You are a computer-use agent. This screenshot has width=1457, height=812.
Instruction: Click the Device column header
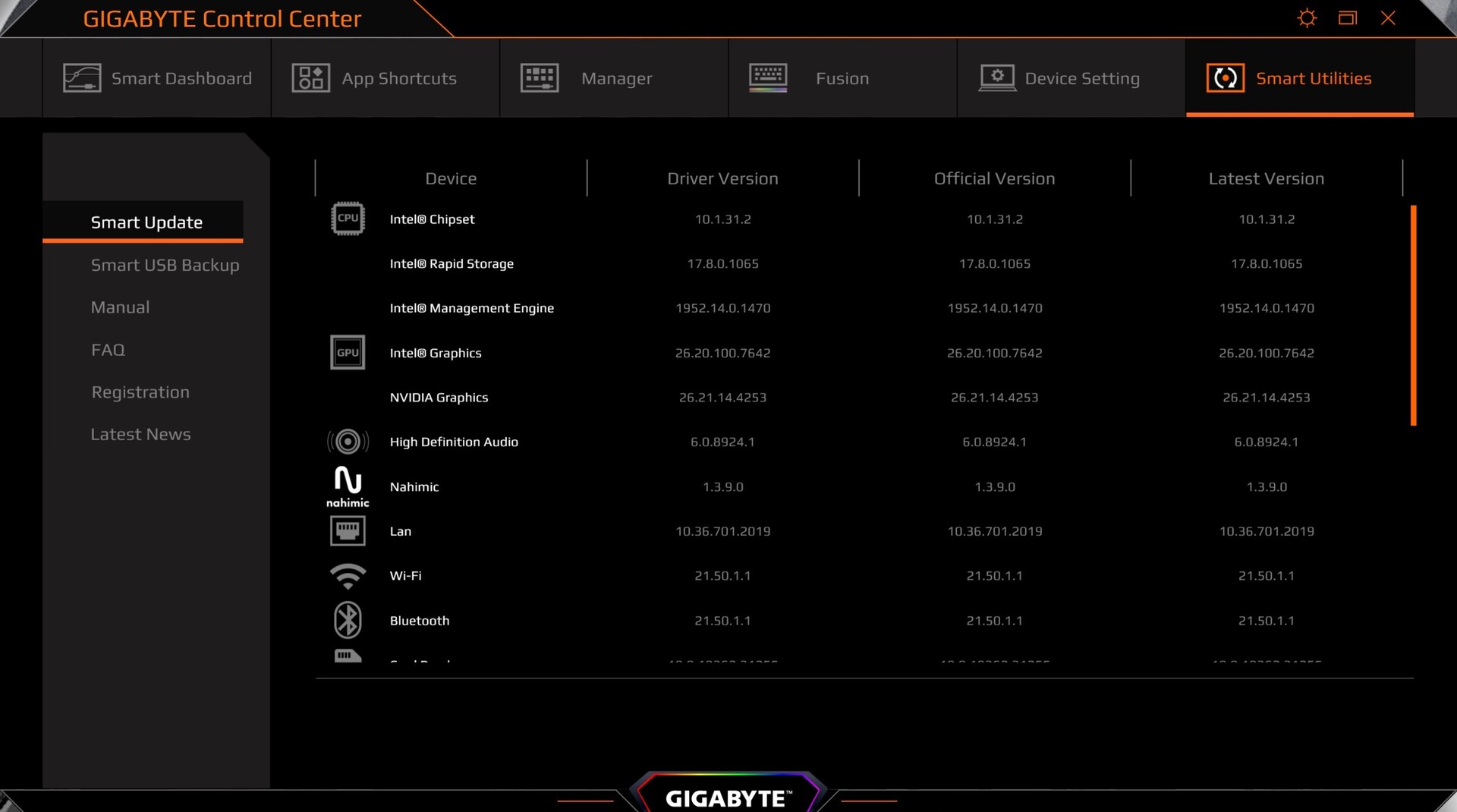pos(451,178)
